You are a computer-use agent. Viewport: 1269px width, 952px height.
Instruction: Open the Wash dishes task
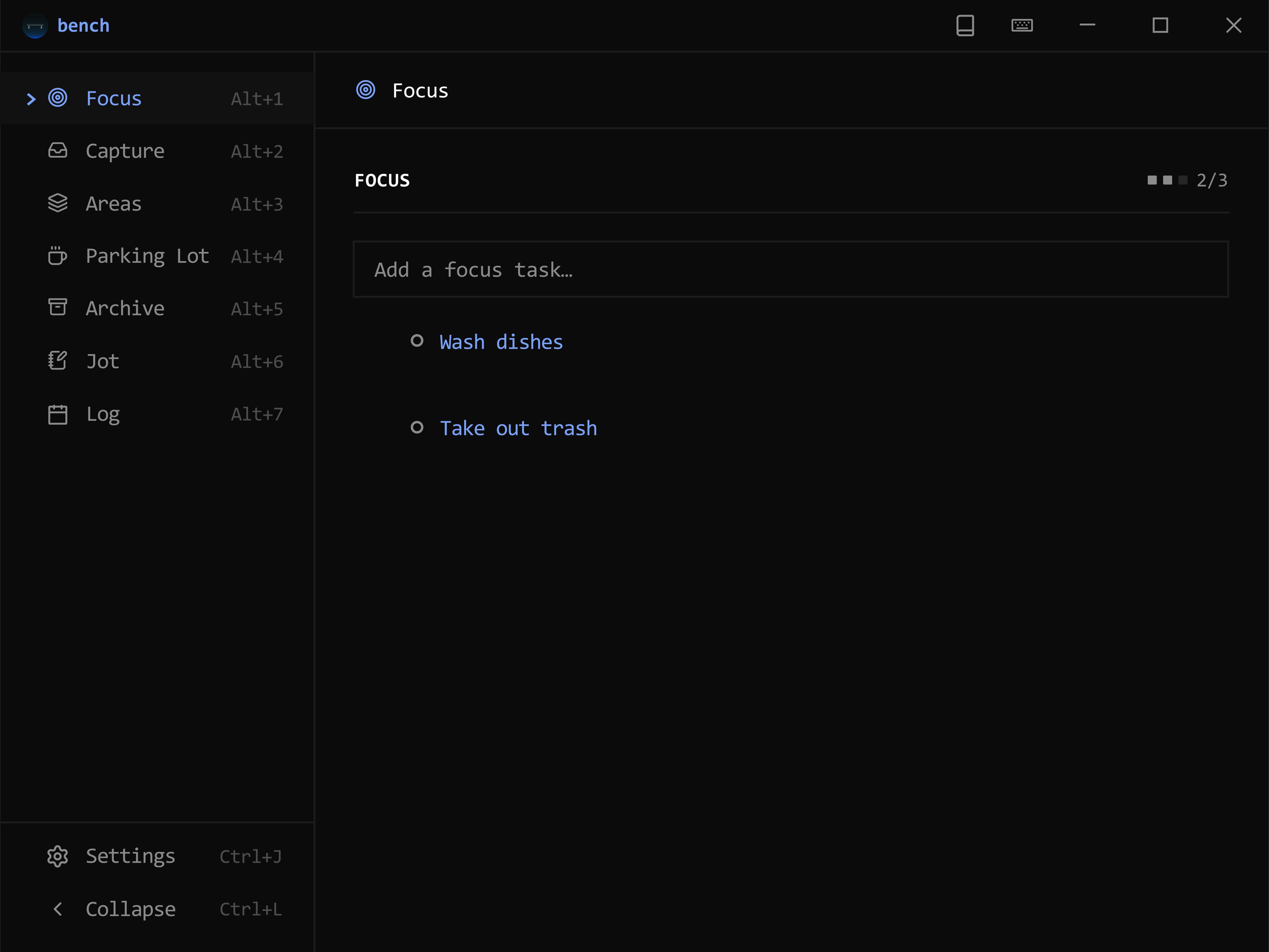coord(501,342)
